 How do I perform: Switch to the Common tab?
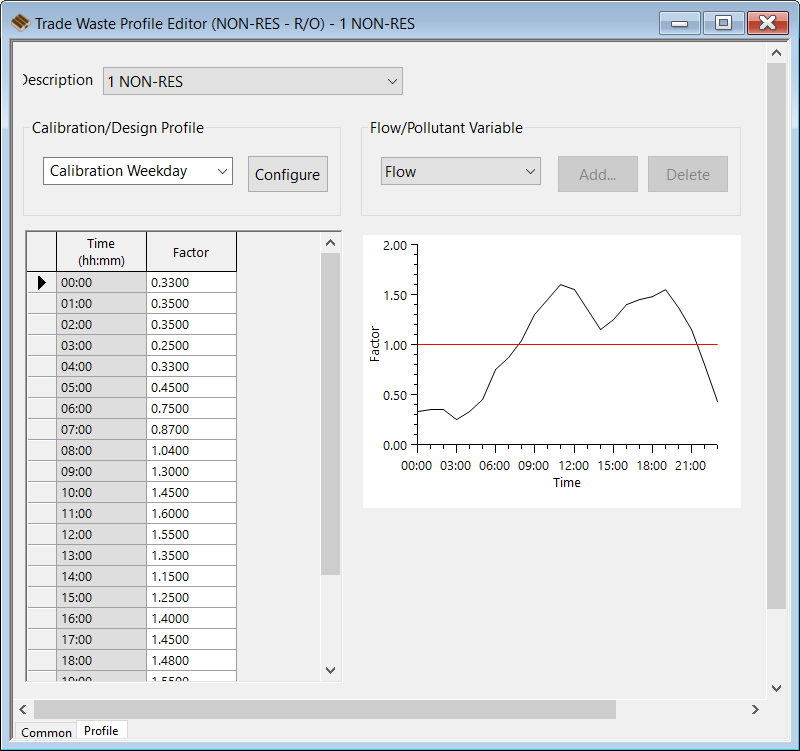45,733
